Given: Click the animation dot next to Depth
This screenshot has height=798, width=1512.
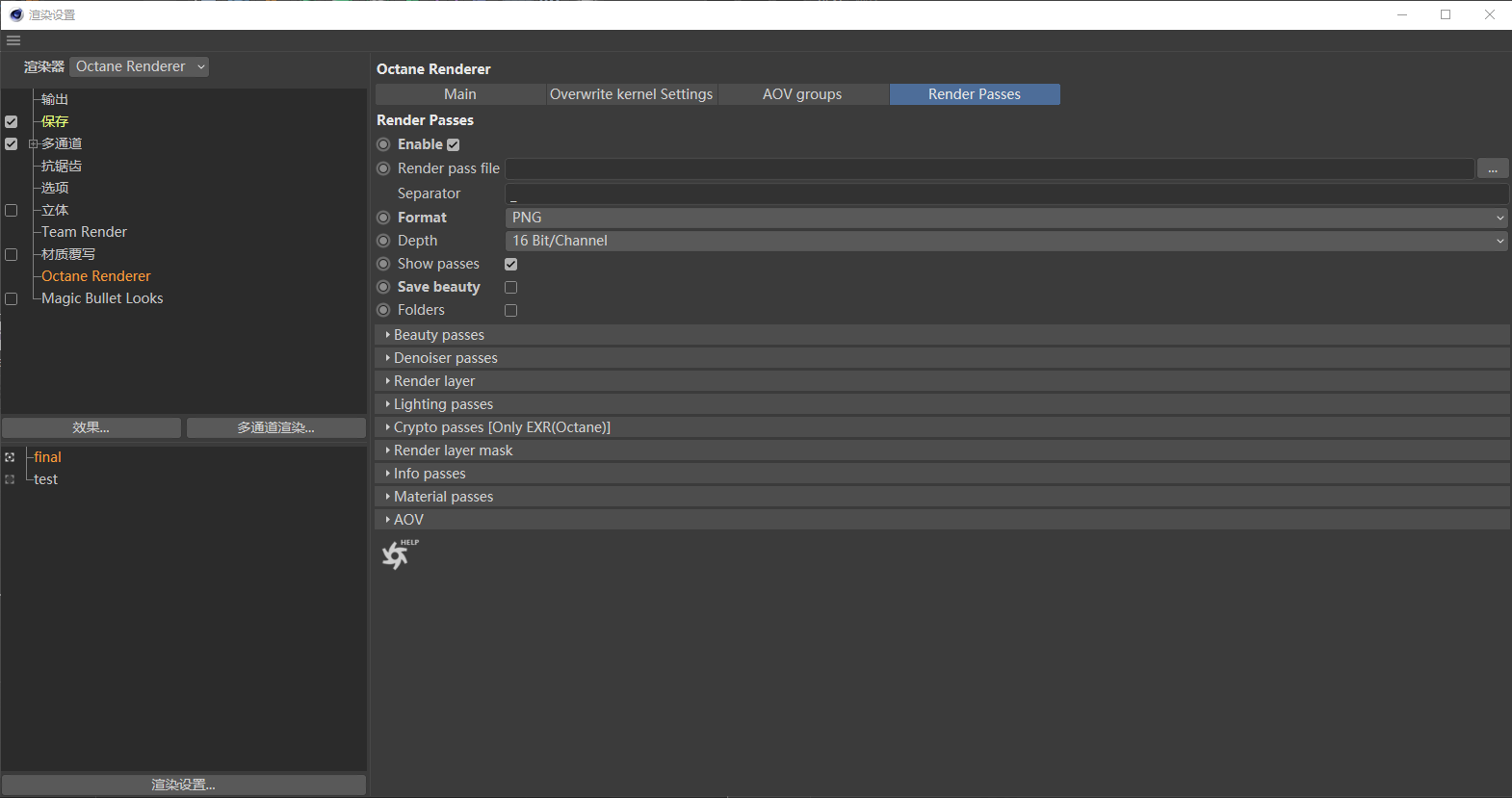Looking at the screenshot, I should (383, 241).
